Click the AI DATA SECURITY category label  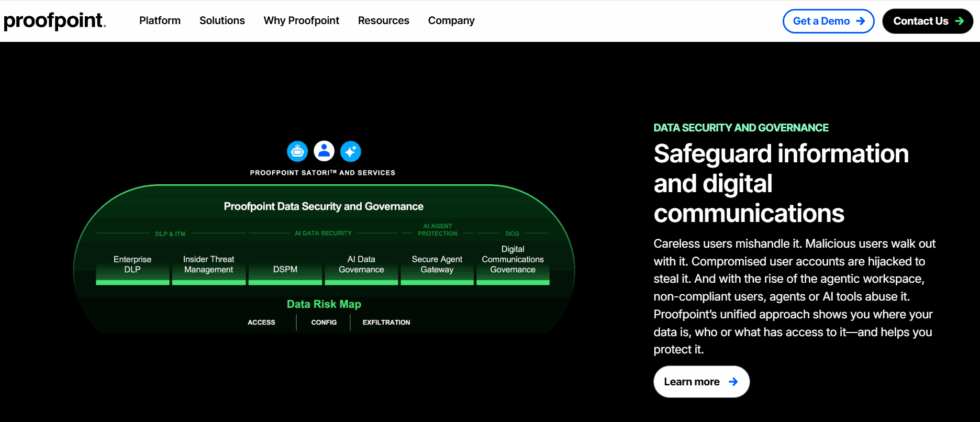pyautogui.click(x=323, y=233)
